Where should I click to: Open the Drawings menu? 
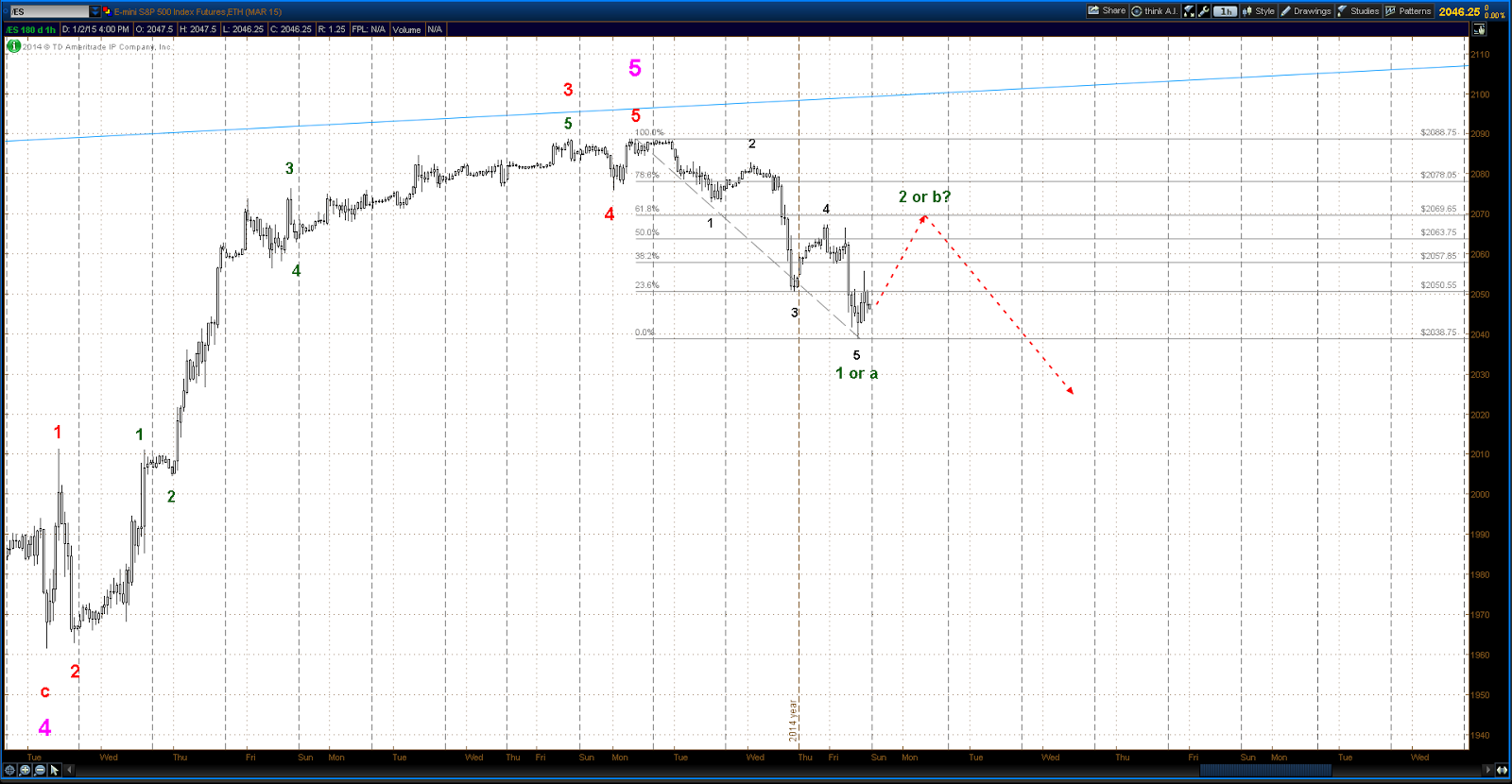(x=1306, y=11)
